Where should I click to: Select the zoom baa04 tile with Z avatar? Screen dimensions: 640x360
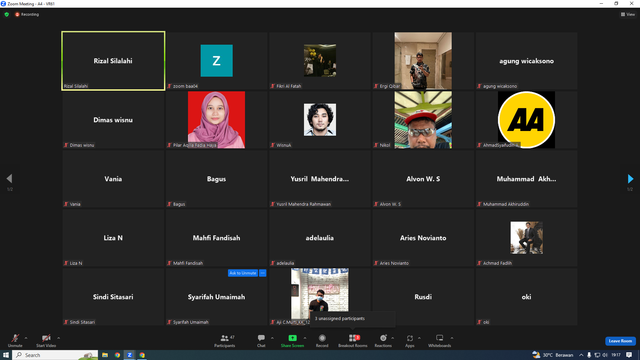pos(216,60)
